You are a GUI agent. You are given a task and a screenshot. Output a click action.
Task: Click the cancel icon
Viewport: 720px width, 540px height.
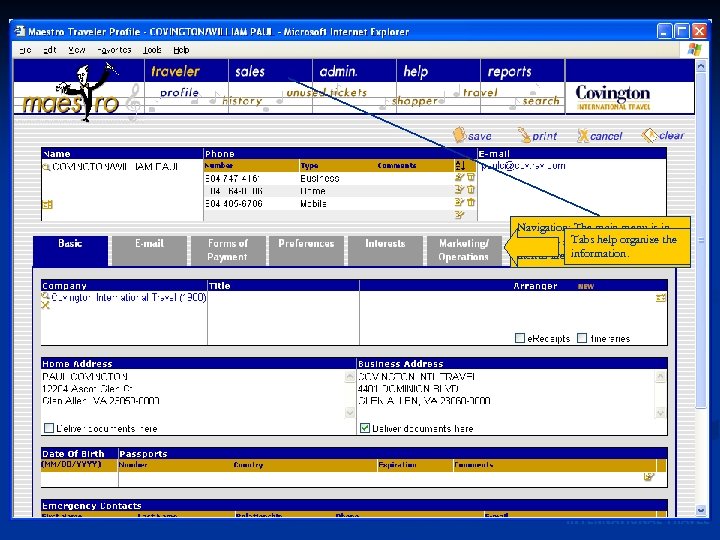[x=583, y=135]
